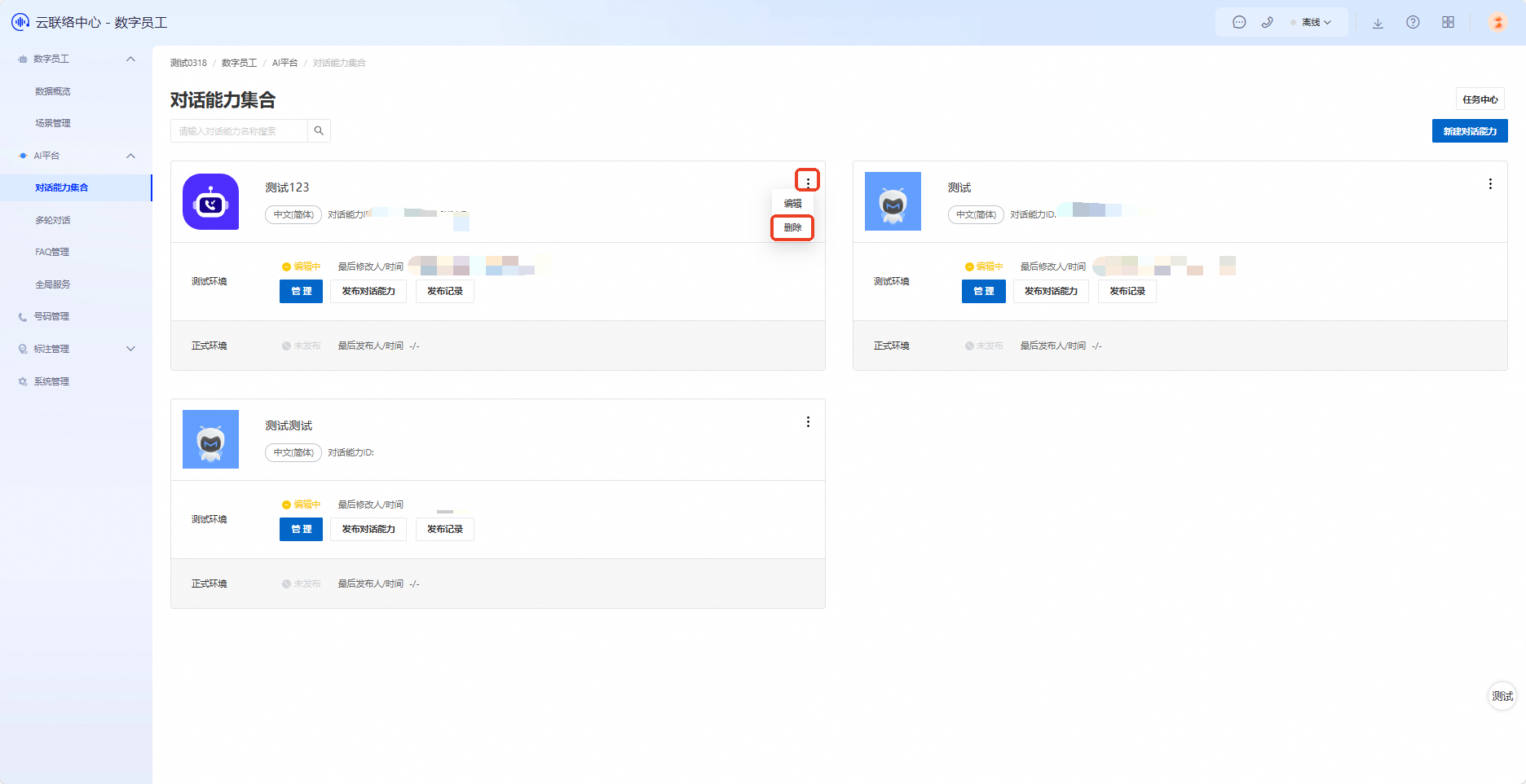Go to 场景管理 in sidebar
Image resolution: width=1526 pixels, height=784 pixels.
pyautogui.click(x=53, y=123)
